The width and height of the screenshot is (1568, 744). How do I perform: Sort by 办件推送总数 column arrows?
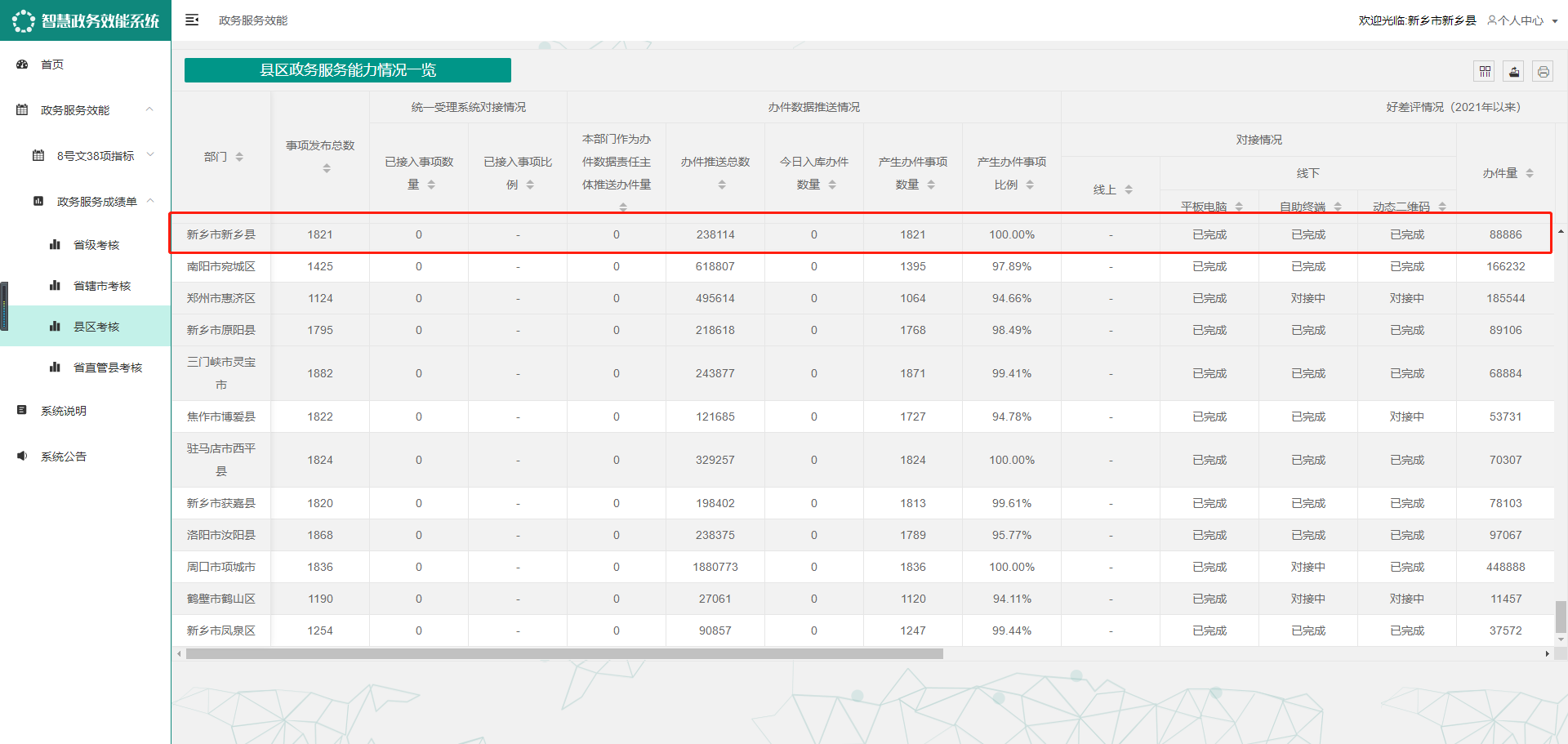coord(722,185)
